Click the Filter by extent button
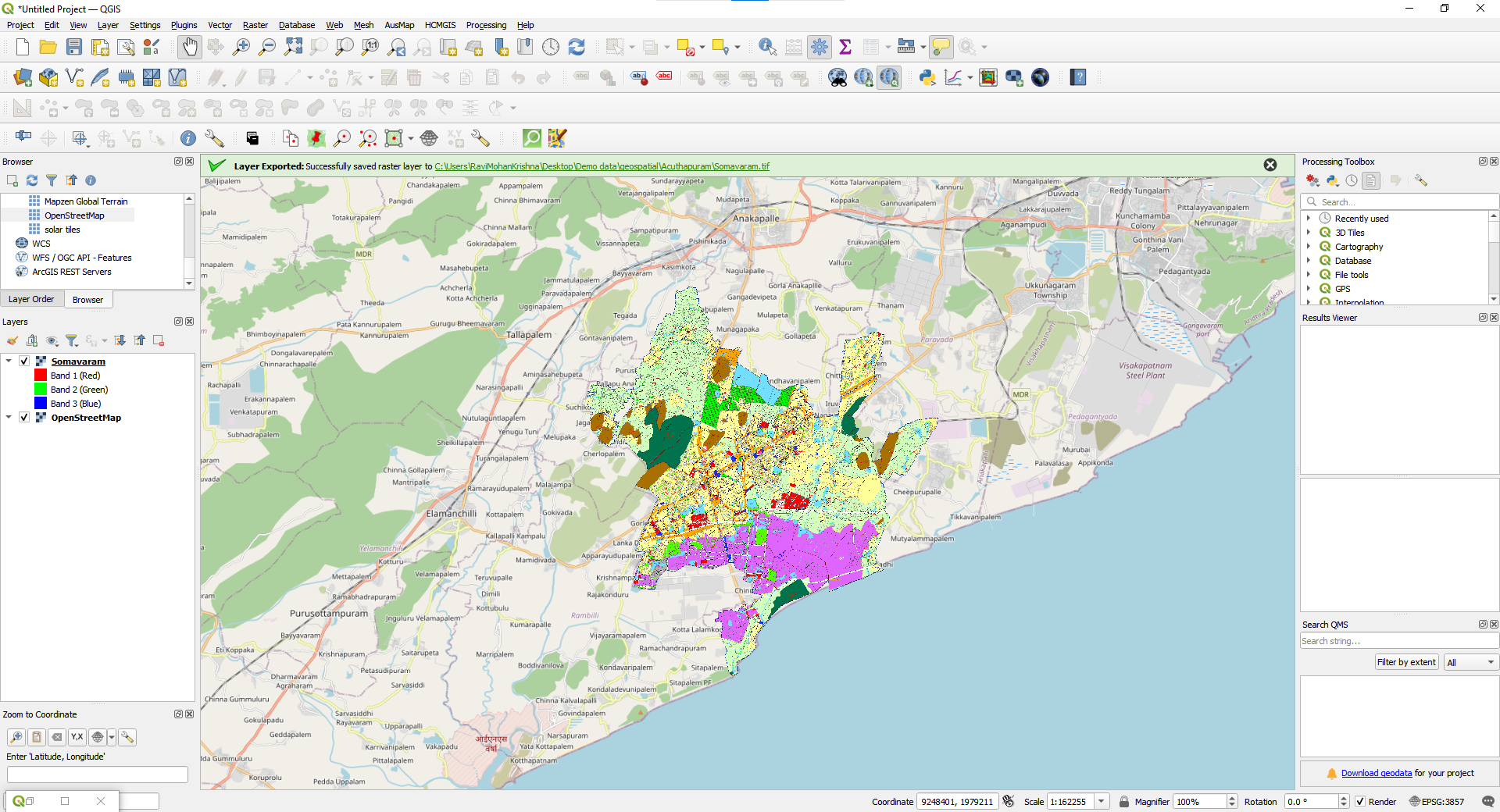This screenshot has height=812, width=1500. (x=1406, y=662)
